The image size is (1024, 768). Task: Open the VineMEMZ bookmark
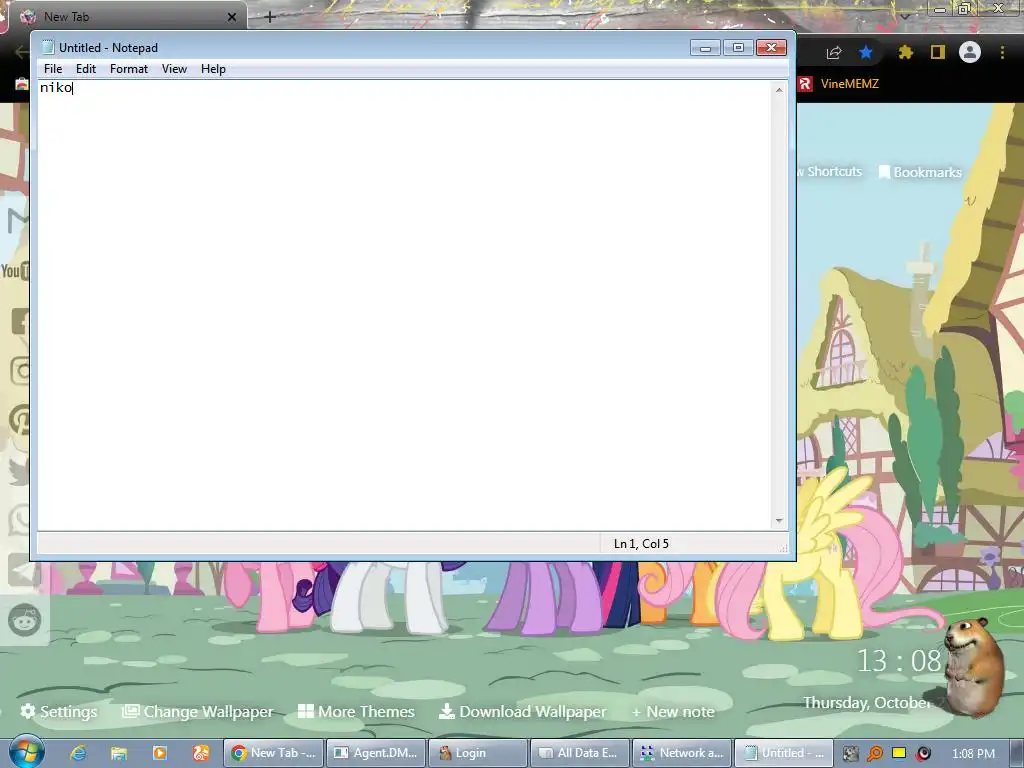pos(839,84)
